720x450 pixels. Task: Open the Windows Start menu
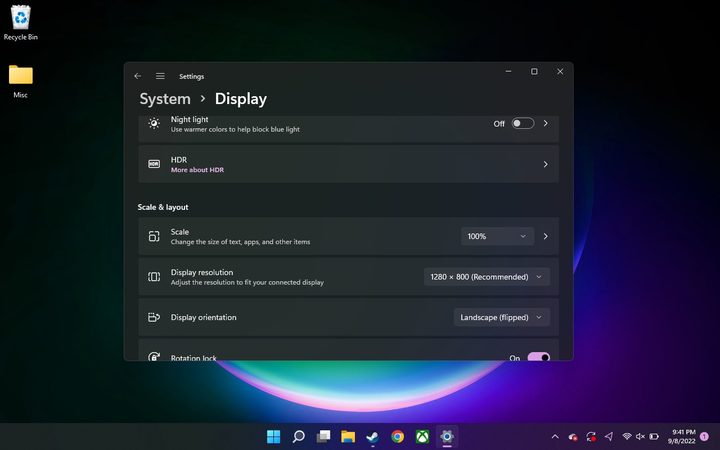(273, 436)
